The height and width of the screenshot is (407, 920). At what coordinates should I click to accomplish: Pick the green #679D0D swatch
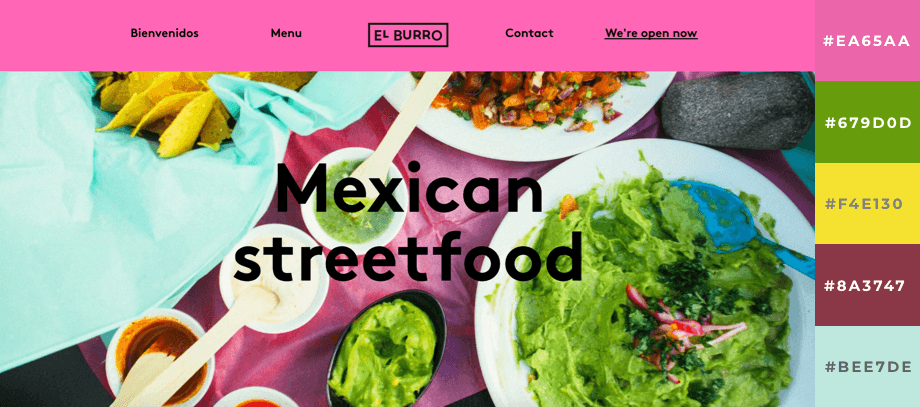867,122
